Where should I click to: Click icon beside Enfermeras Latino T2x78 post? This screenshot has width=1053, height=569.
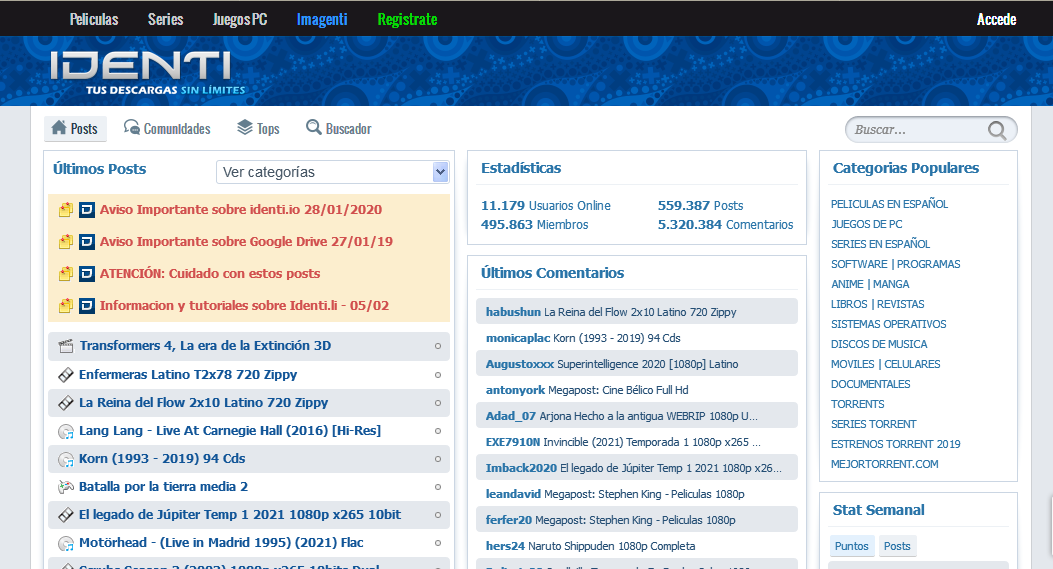click(66, 375)
